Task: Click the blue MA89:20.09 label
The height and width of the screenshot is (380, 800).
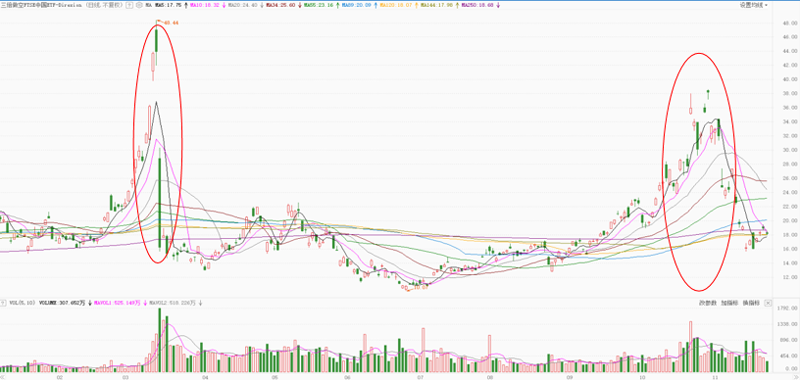Action: (x=357, y=5)
